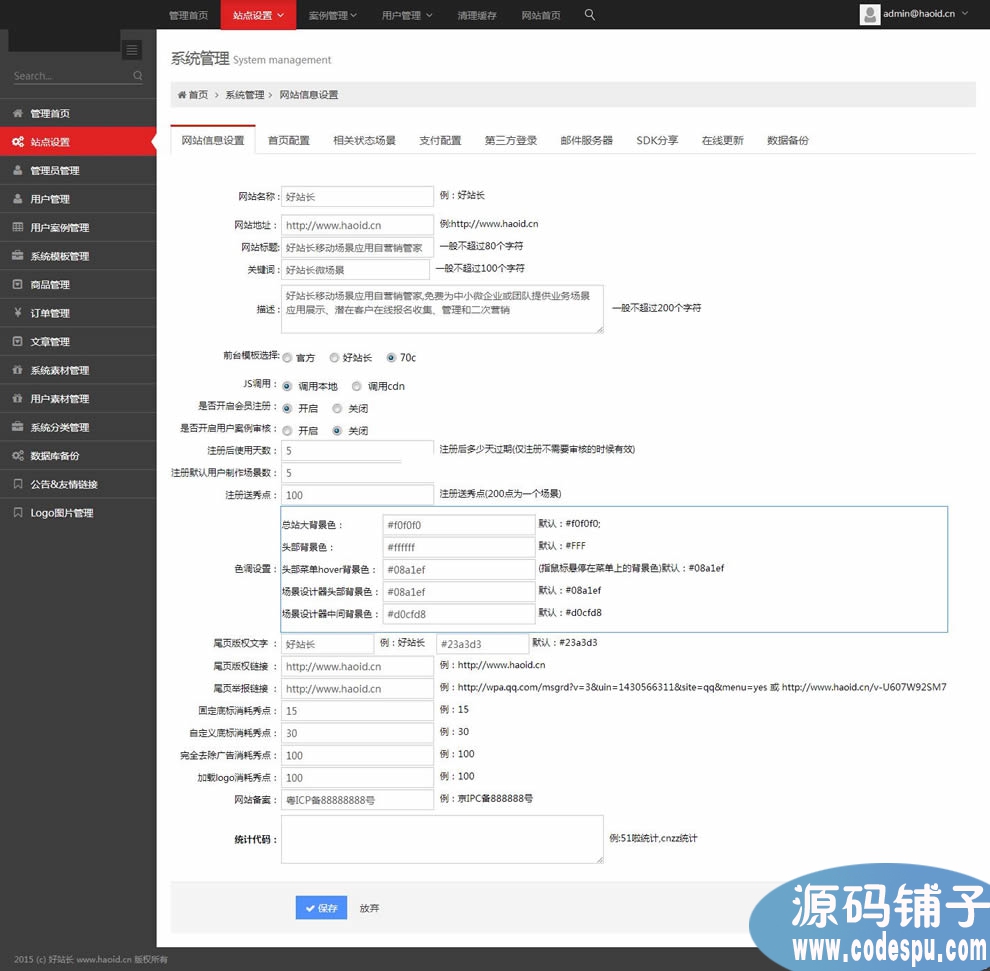Switch to the 第三方登录 tab
This screenshot has height=971, width=990.
(x=511, y=140)
